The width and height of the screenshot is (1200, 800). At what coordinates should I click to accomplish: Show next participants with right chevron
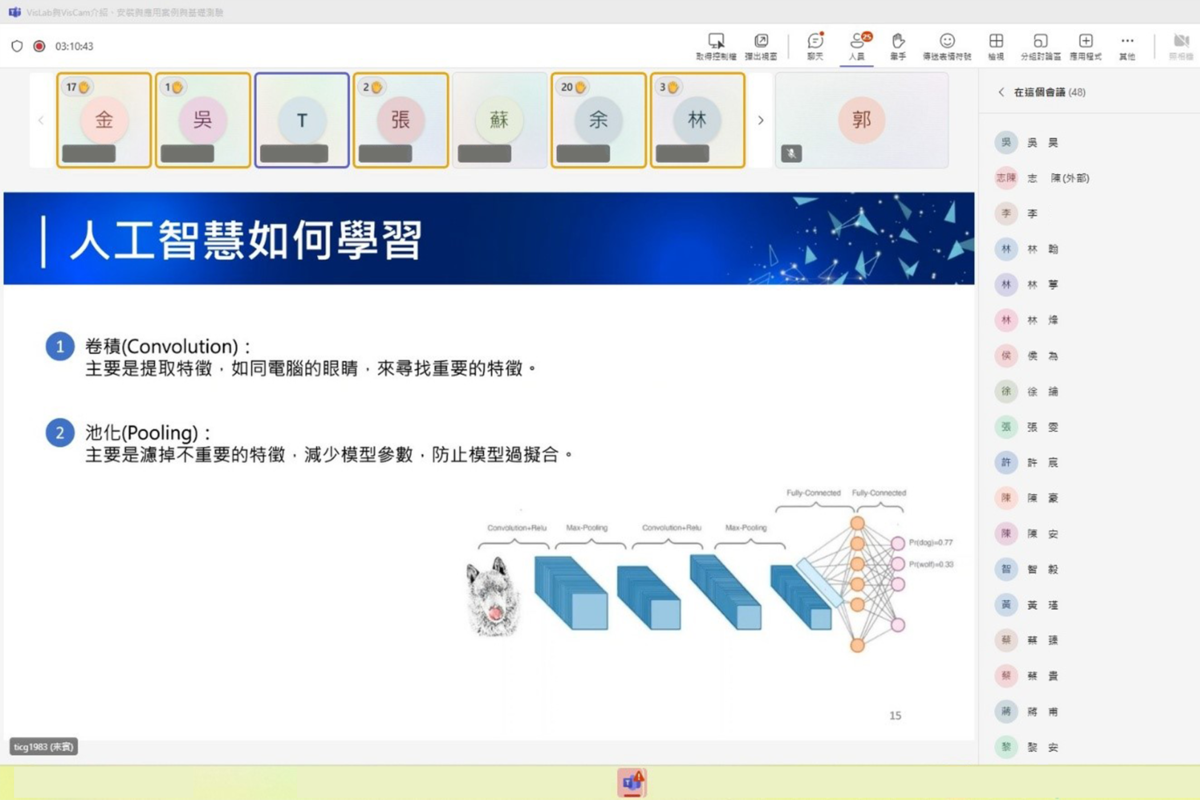tap(760, 120)
